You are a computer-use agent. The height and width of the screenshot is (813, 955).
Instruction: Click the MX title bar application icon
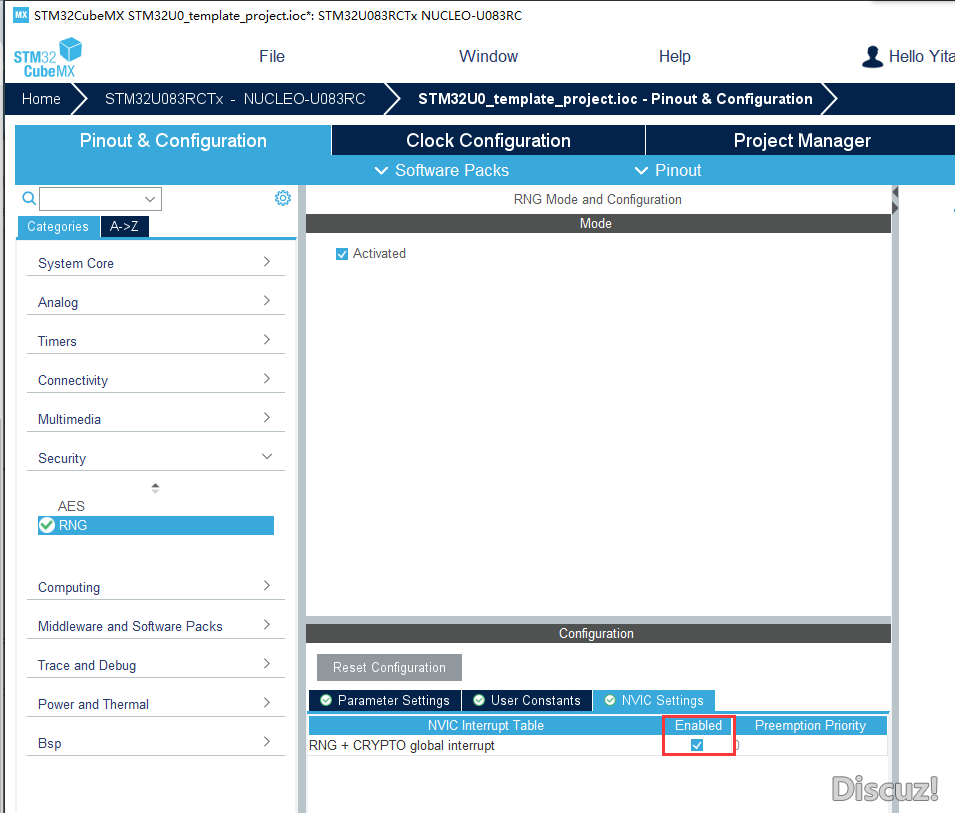coord(21,15)
